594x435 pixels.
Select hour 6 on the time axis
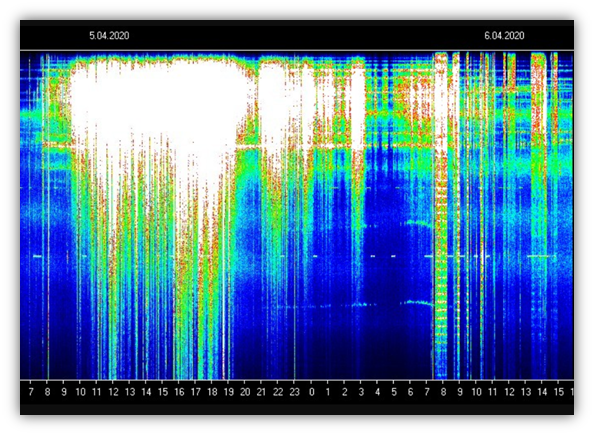tap(410, 392)
